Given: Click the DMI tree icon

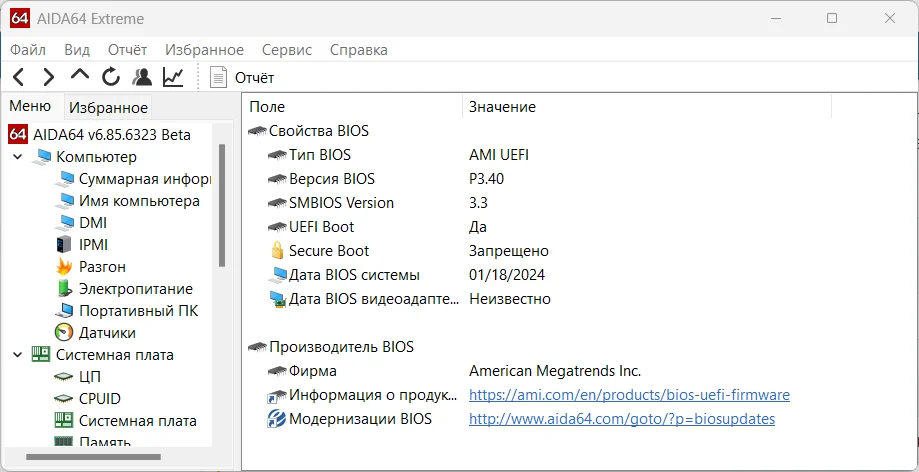Looking at the screenshot, I should (x=65, y=223).
